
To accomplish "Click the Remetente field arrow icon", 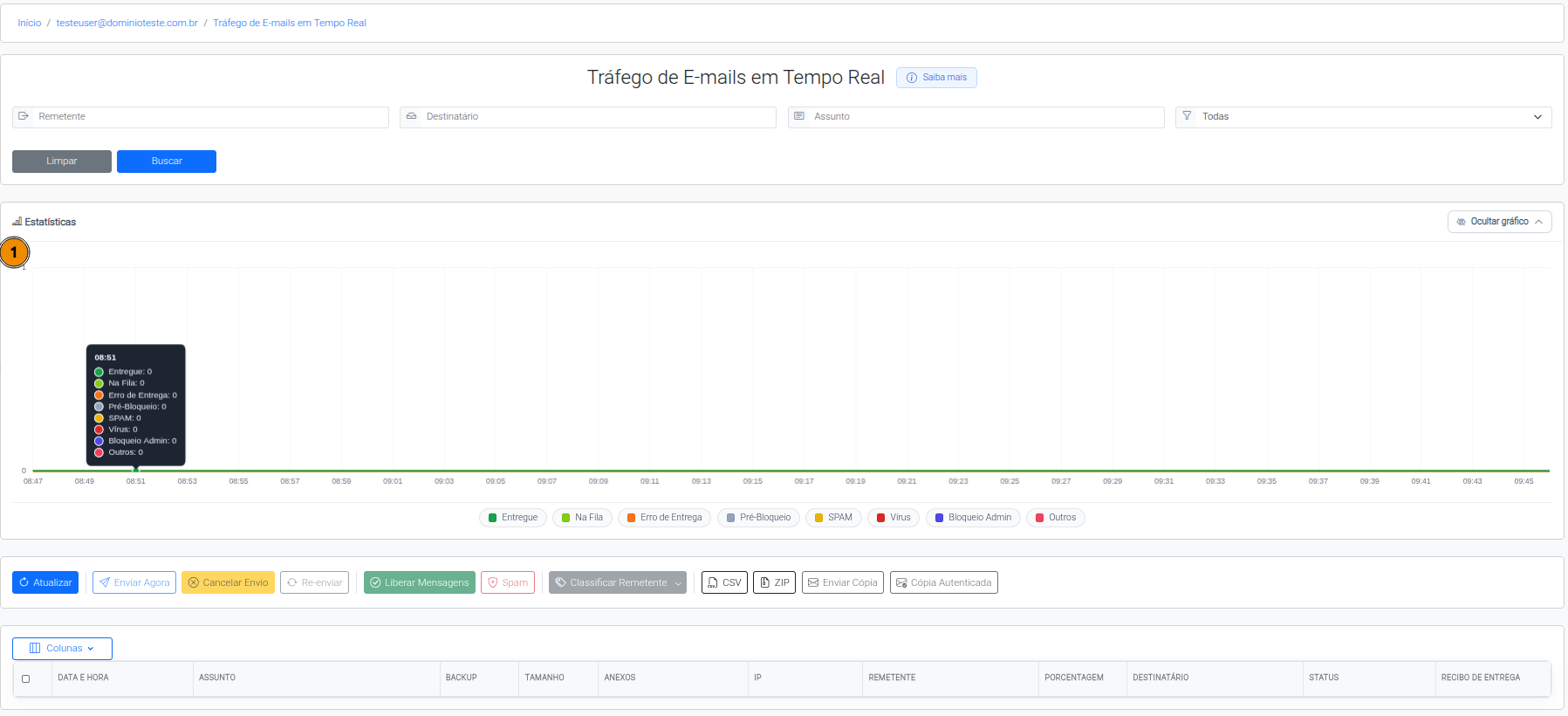I will (x=24, y=116).
